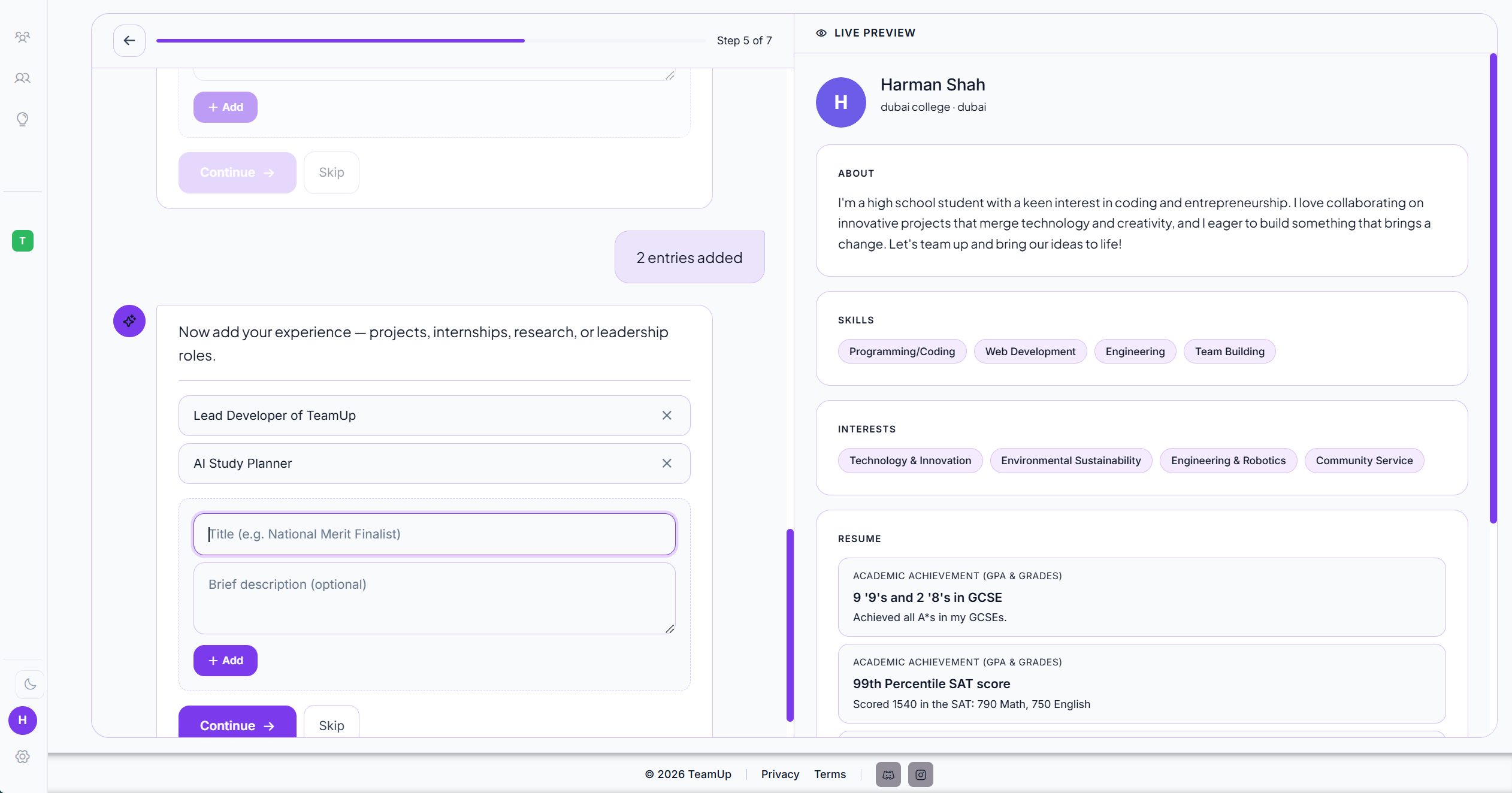Toggle dark mode with the moon button

point(29,685)
